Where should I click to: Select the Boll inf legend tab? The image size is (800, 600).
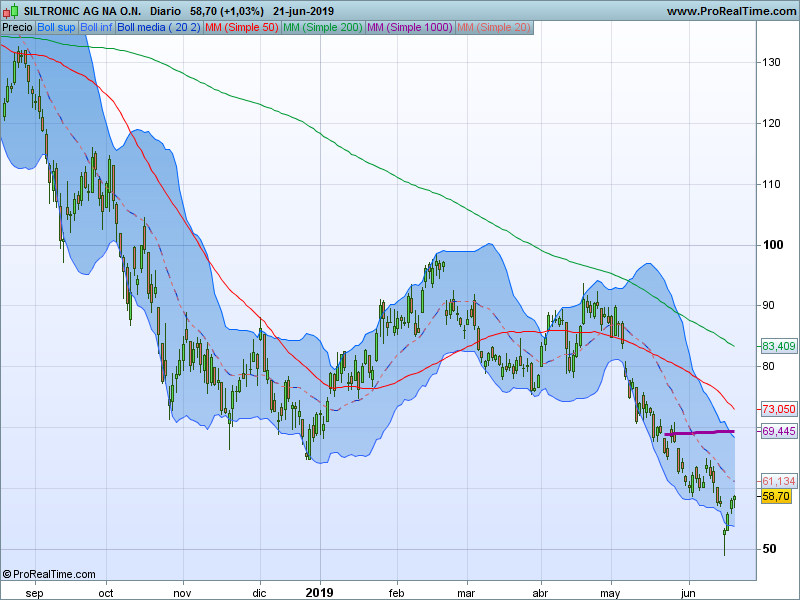pyautogui.click(x=96, y=28)
